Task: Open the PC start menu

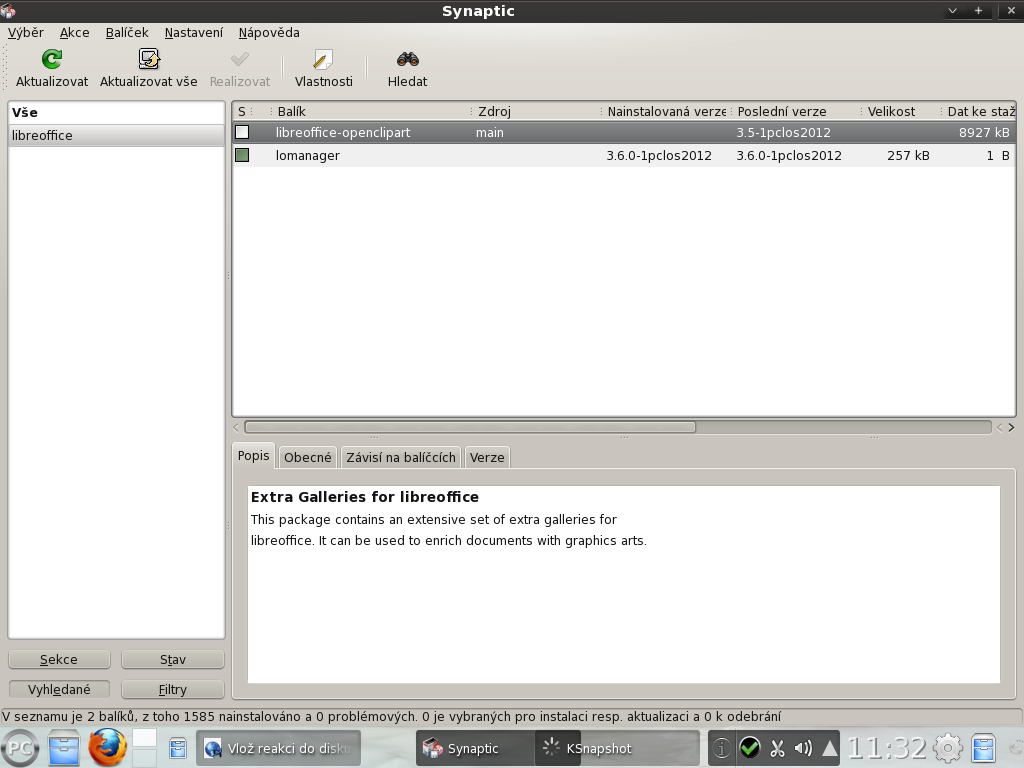Action: coord(20,748)
